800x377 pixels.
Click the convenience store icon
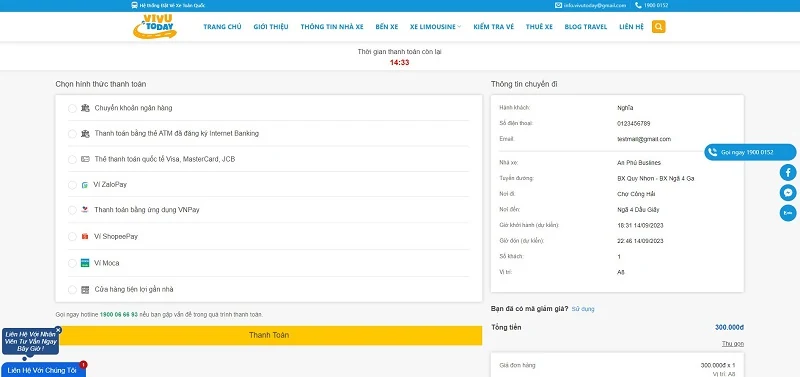point(85,289)
